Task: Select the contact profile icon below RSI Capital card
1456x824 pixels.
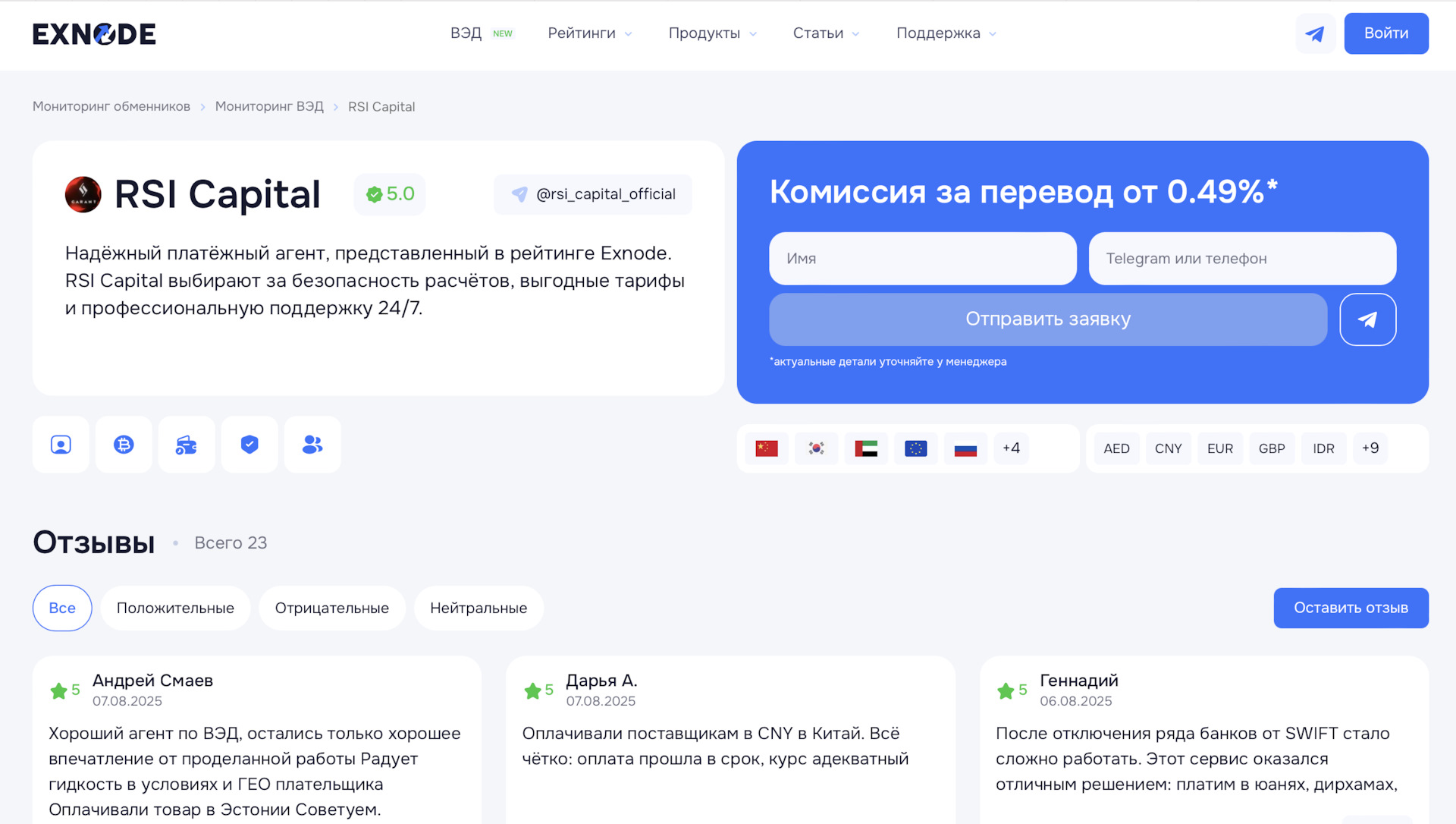Action: coord(61,445)
